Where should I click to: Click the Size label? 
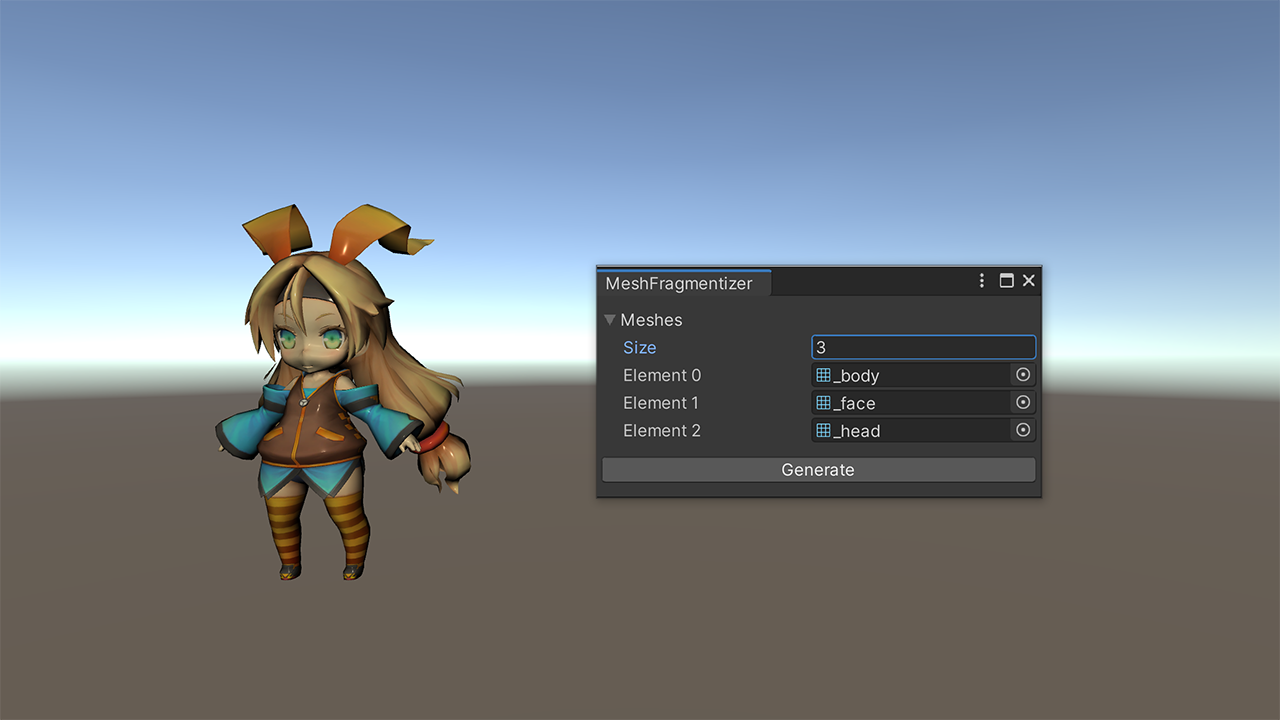(640, 347)
